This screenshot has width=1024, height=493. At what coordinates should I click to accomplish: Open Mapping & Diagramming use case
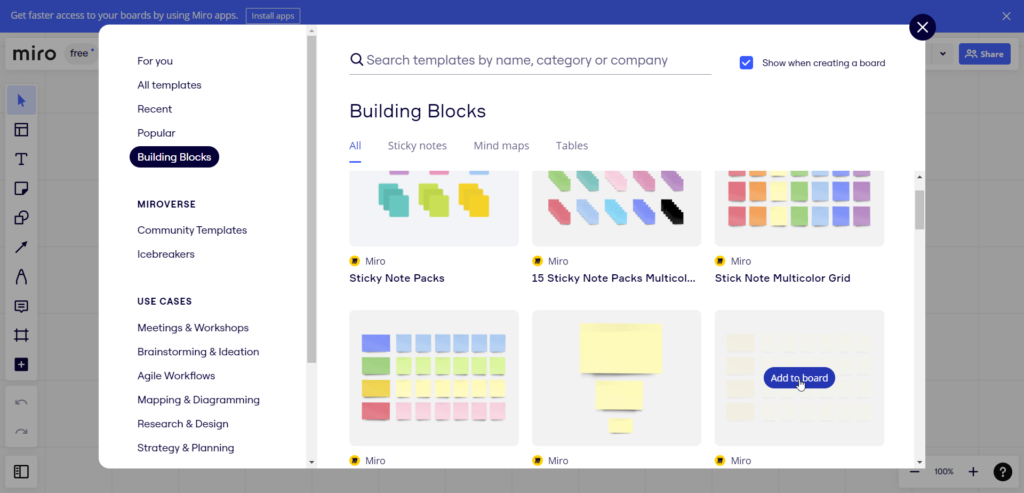pyautogui.click(x=199, y=400)
